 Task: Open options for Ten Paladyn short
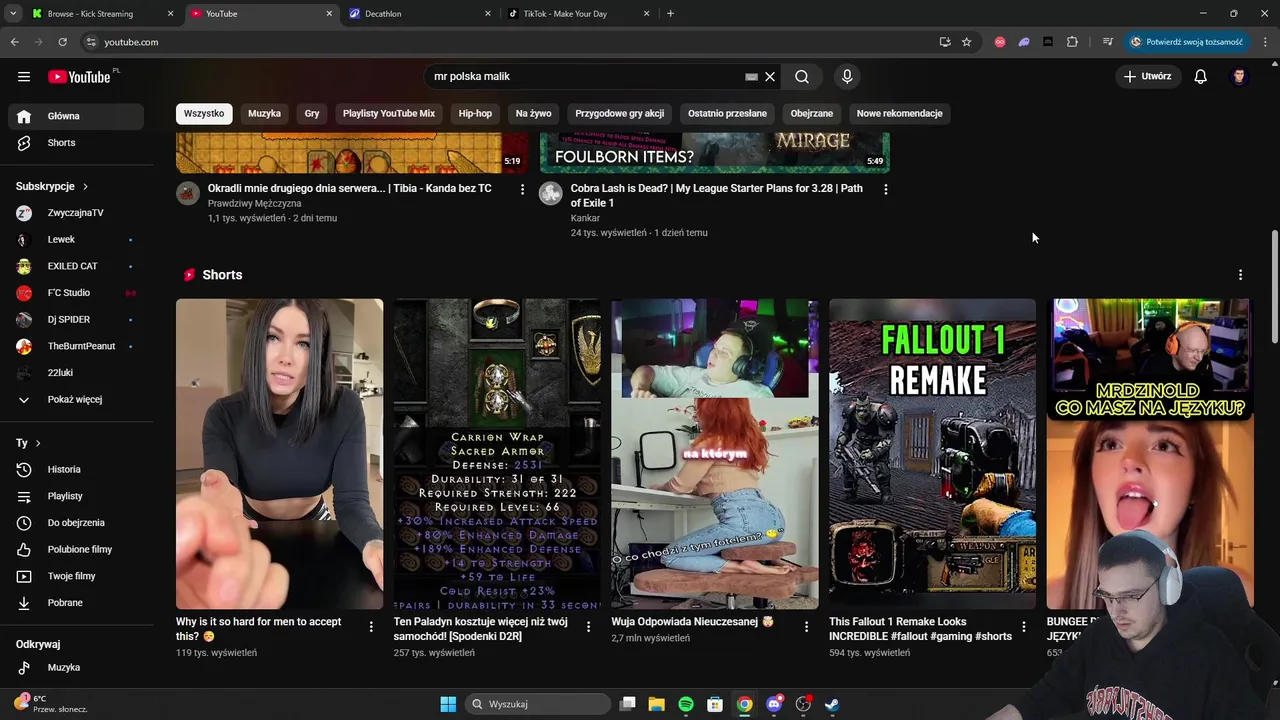tap(588, 627)
